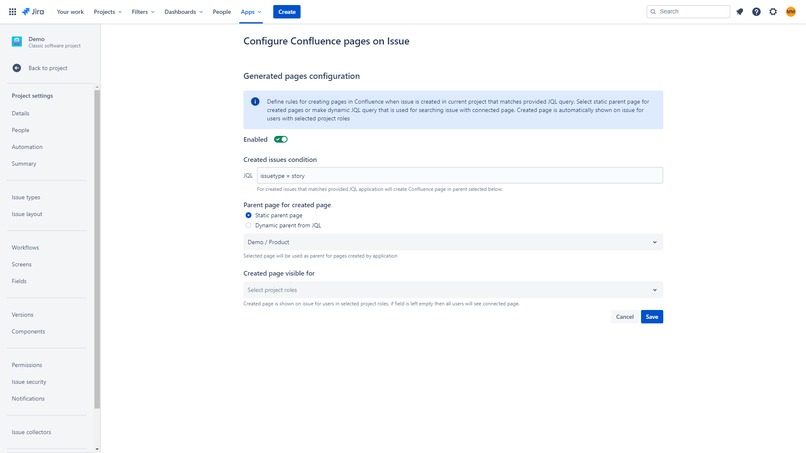The width and height of the screenshot is (806, 453).
Task: Click the info icon in blue banner
Action: 255,101
